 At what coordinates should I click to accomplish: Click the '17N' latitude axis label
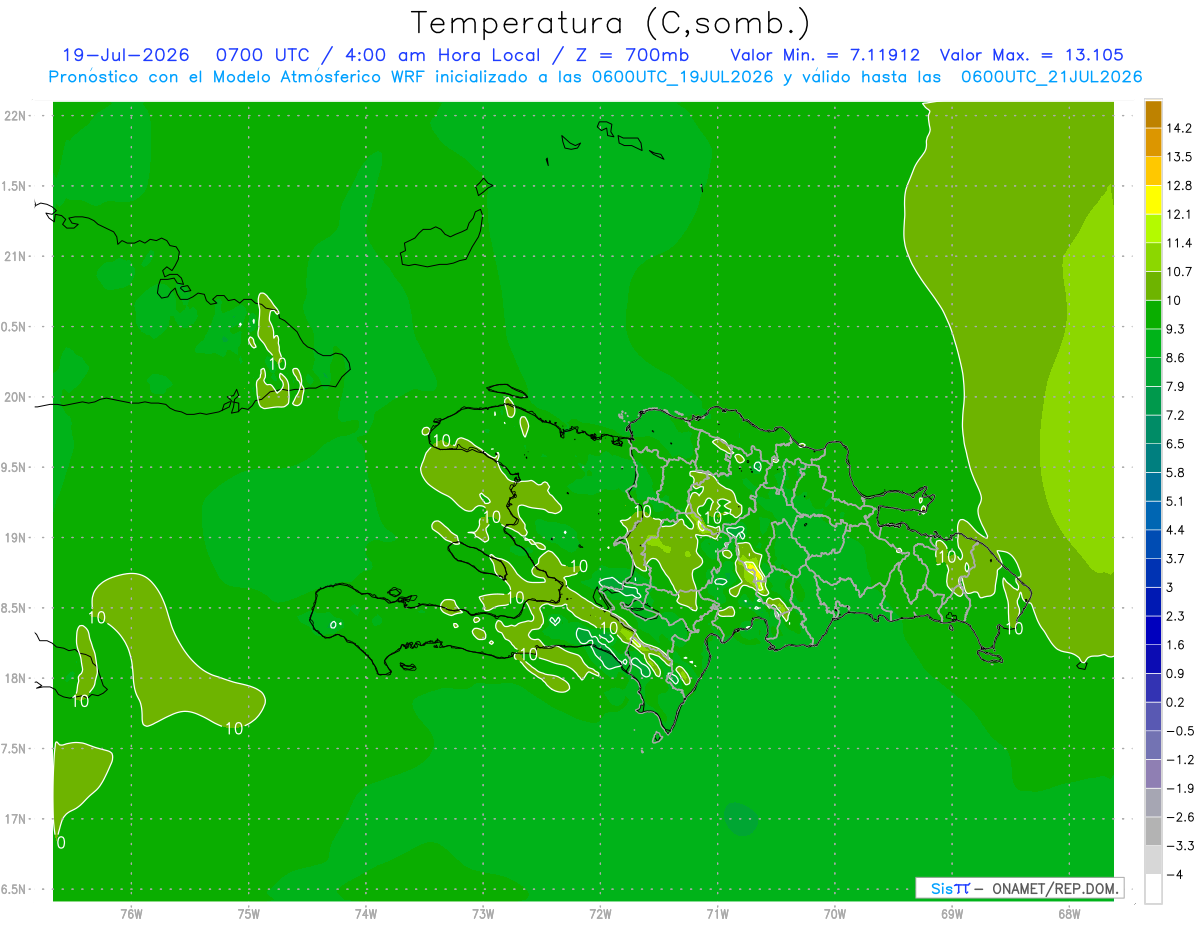(x=15, y=819)
